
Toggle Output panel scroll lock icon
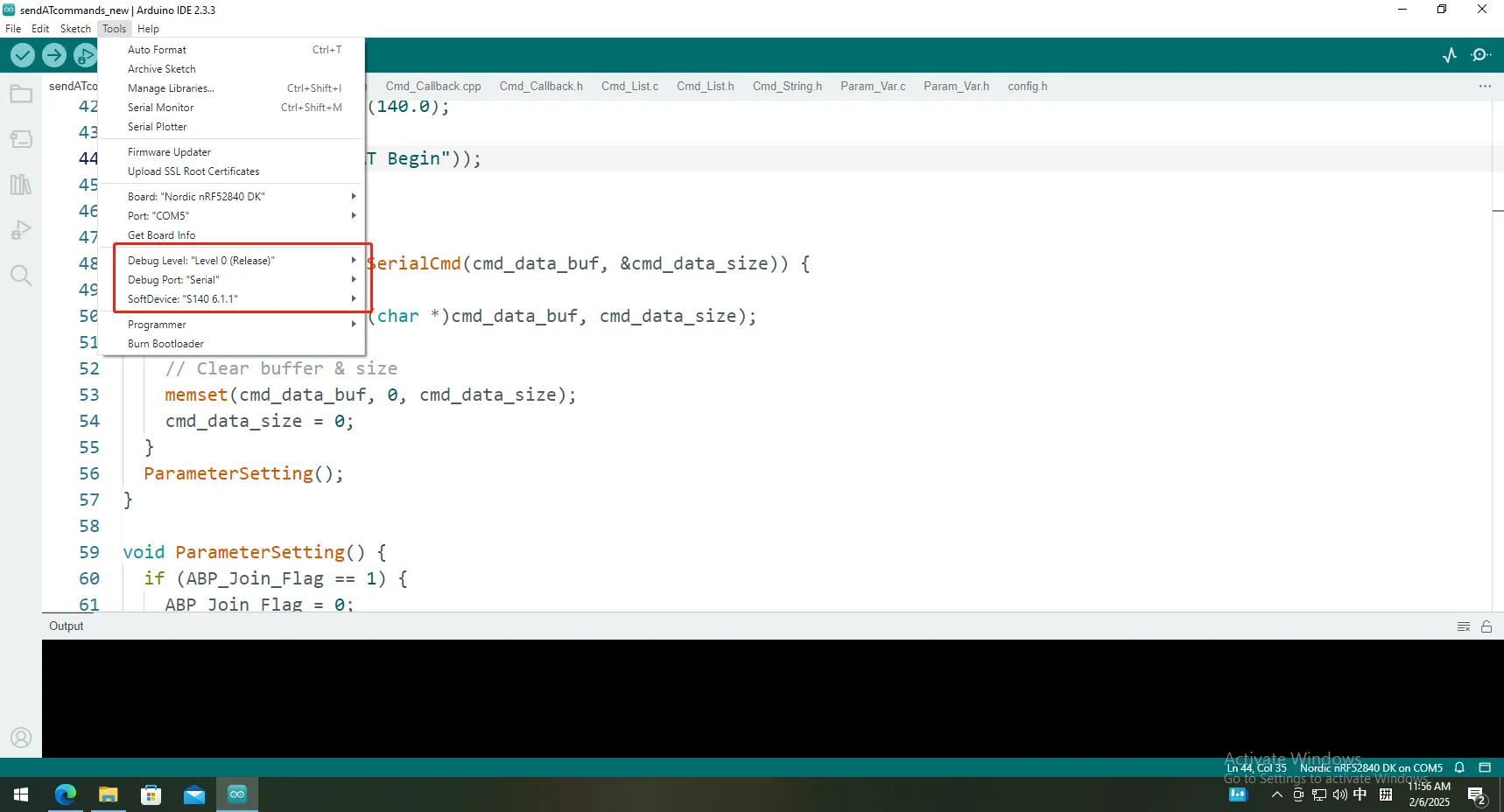[1486, 626]
